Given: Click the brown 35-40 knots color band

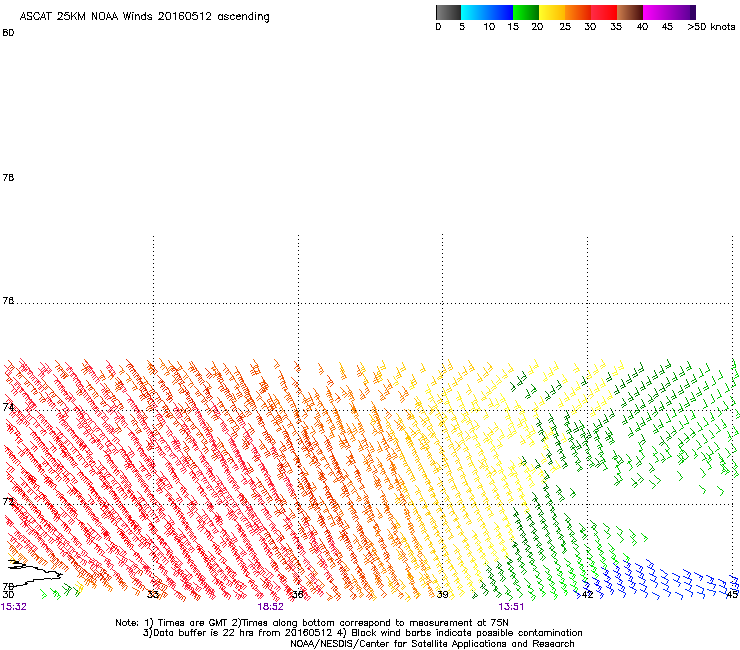Looking at the screenshot, I should [630, 12].
